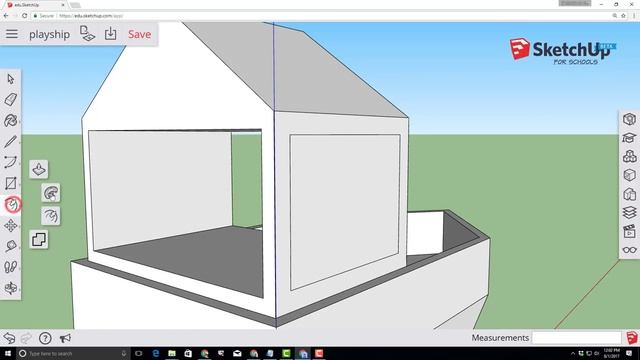Download the model with the download icon
The width and height of the screenshot is (640, 360).
110,34
